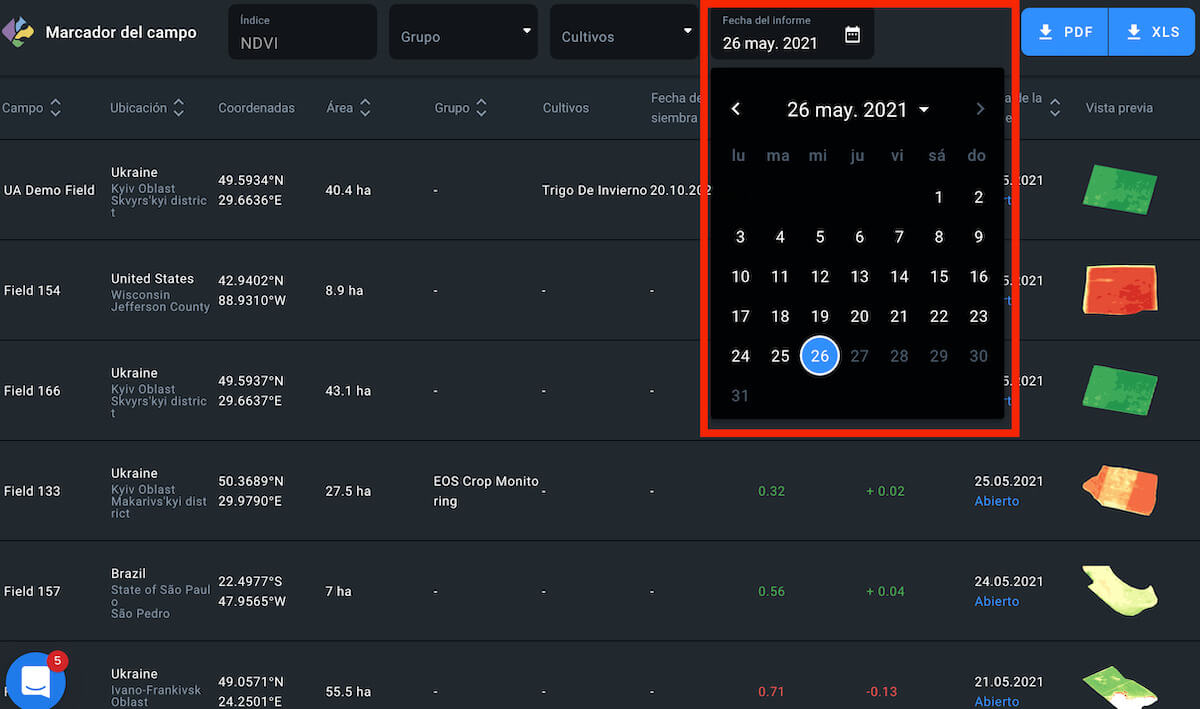1200x709 pixels.
Task: Expand the month-year selector in calendar
Action: 923,110
